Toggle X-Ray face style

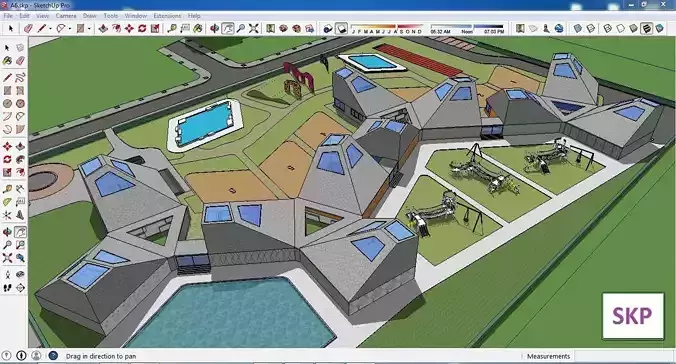click(x=577, y=28)
